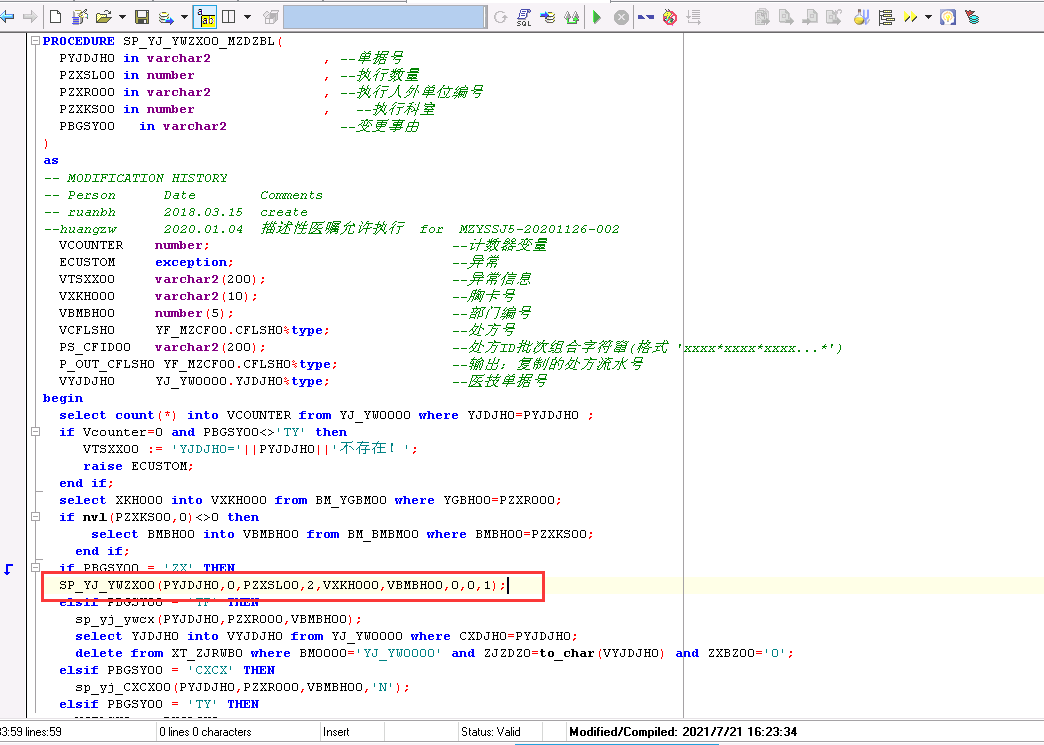The image size is (1044, 745).
Task: Click the blue back navigation arrow
Action: [7, 17]
